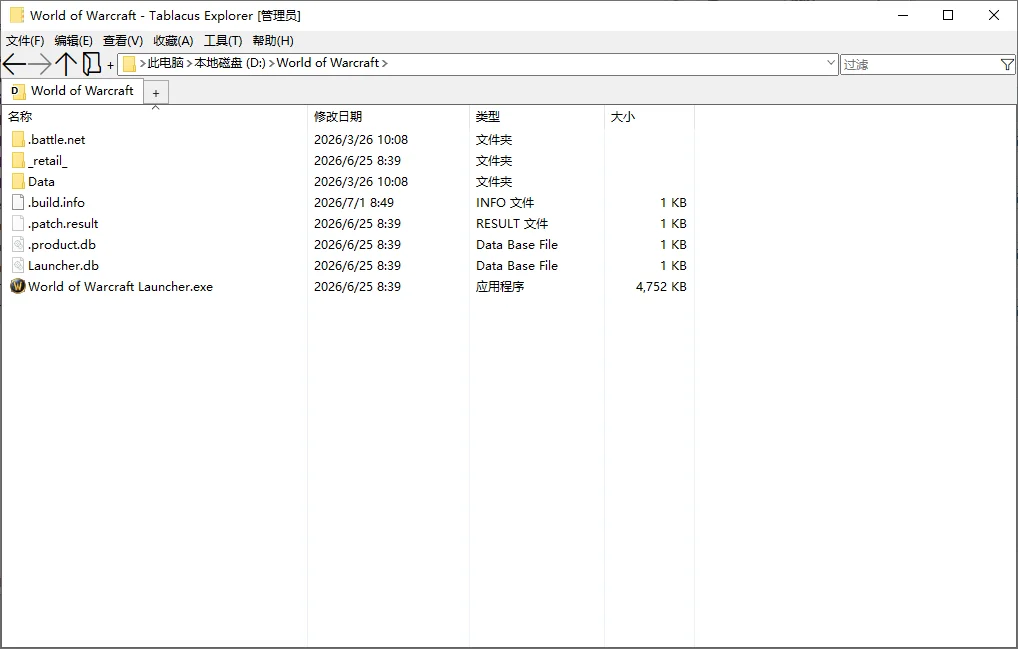The width and height of the screenshot is (1018, 649).
Task: Switch to the World of Warcraft tab
Action: (72, 91)
